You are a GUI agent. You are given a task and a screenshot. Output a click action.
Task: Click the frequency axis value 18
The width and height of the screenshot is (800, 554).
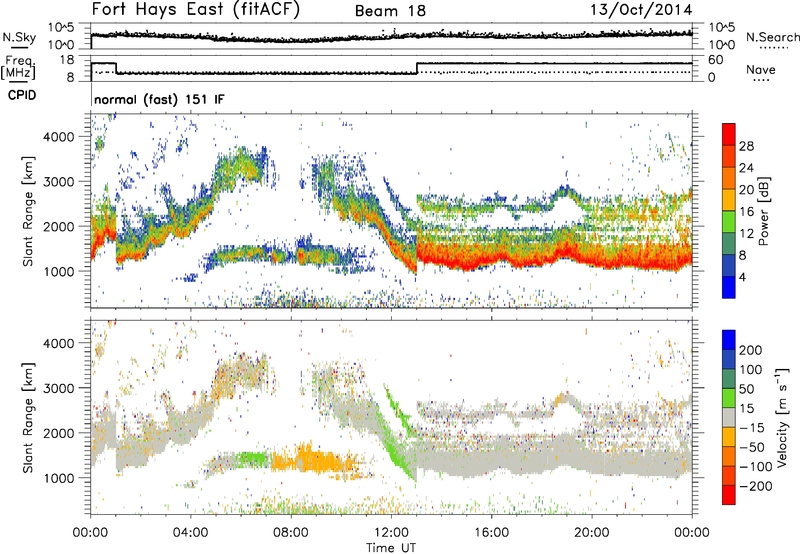click(x=67, y=60)
